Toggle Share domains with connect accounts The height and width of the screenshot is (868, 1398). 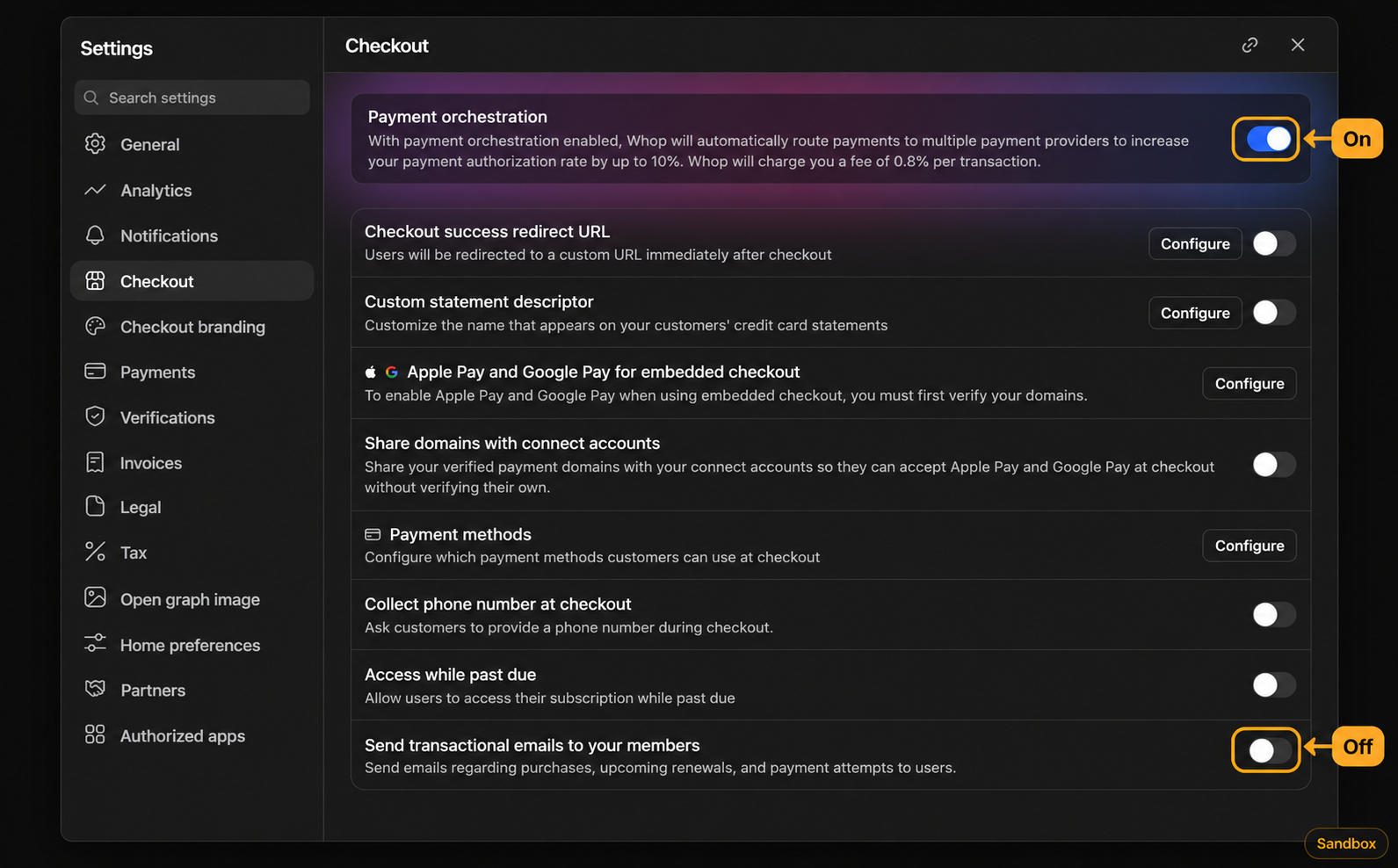click(x=1274, y=465)
